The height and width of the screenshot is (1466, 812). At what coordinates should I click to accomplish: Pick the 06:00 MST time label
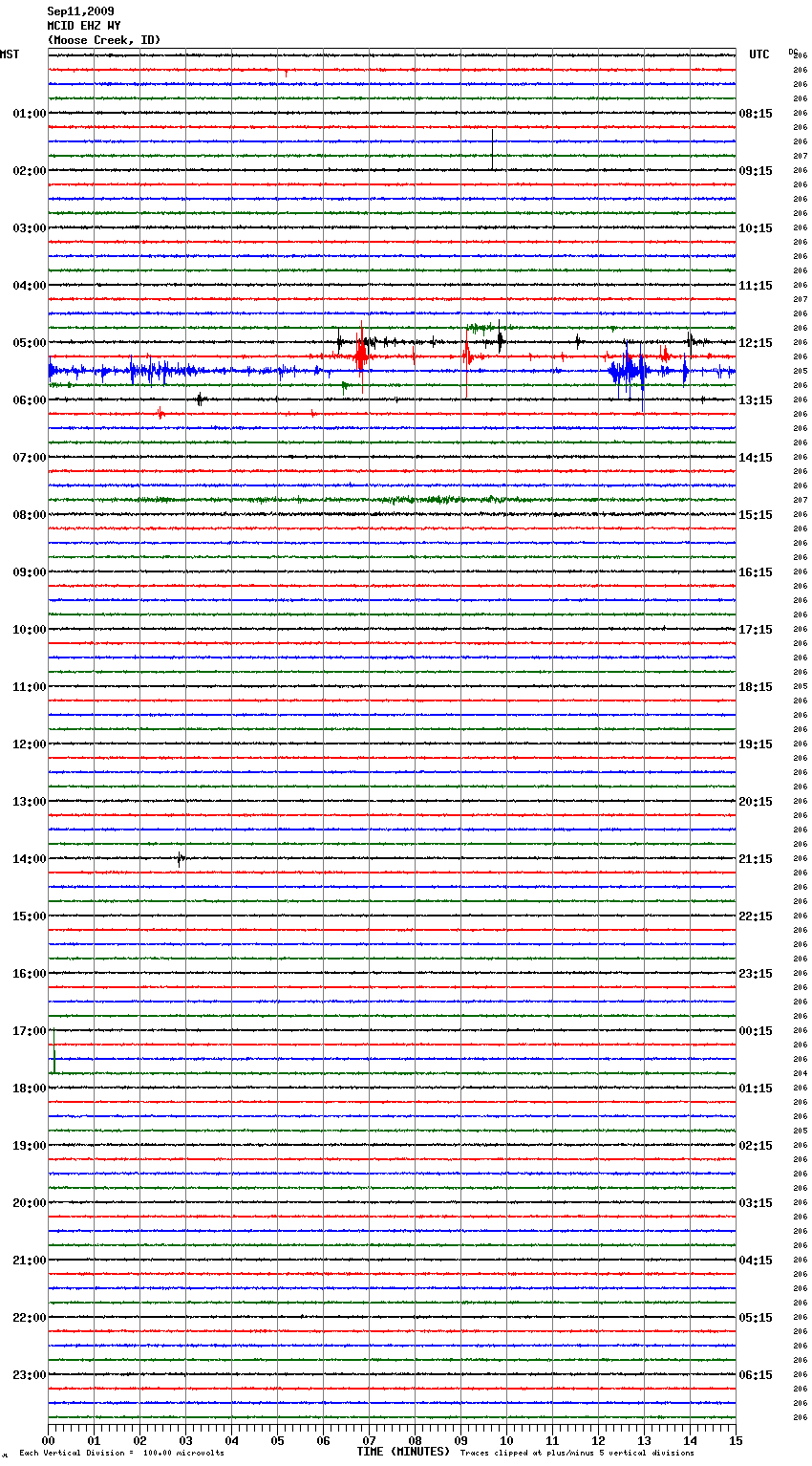tap(30, 400)
